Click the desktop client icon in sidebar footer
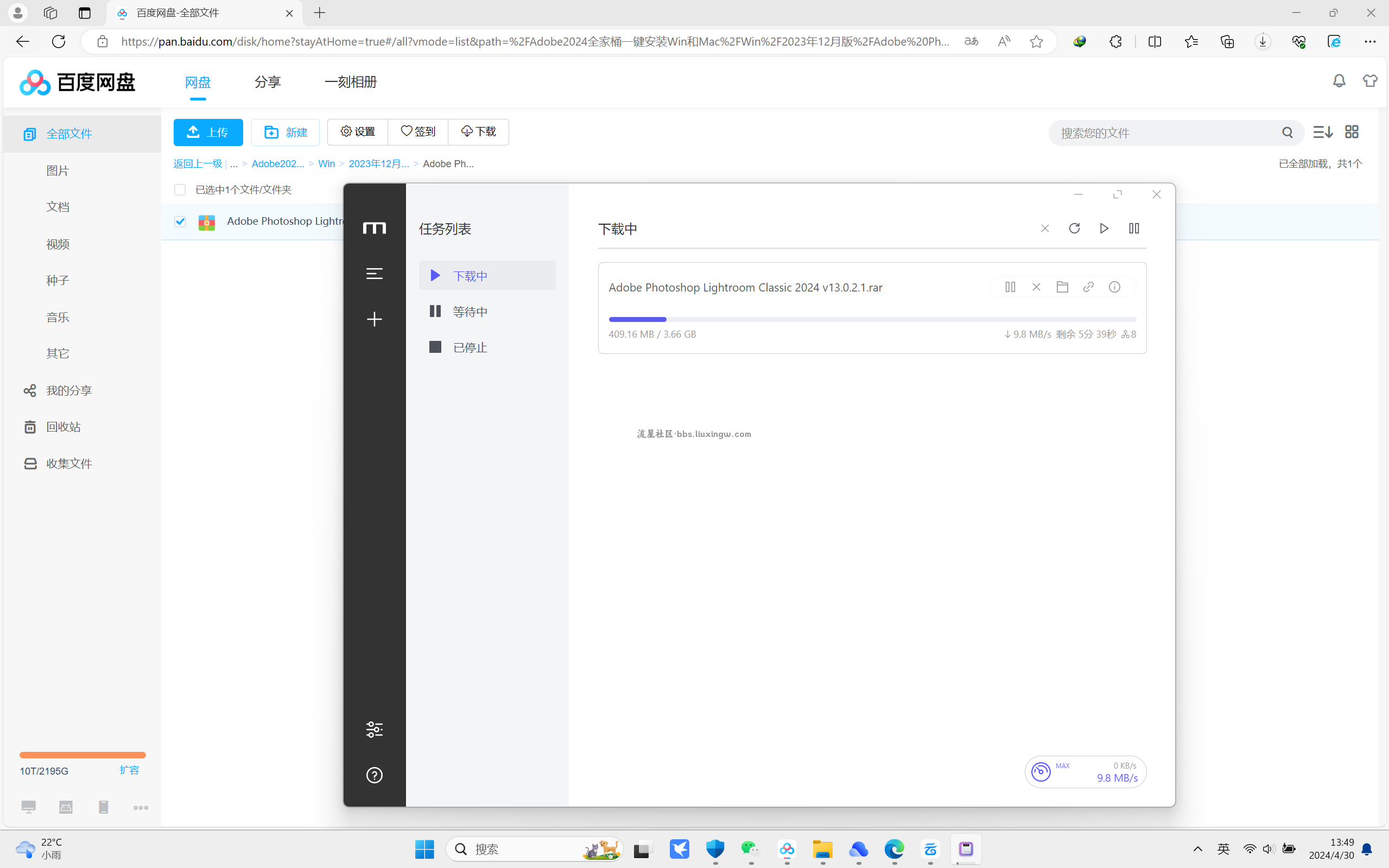Screen dimensions: 1389x868 click(x=28, y=807)
